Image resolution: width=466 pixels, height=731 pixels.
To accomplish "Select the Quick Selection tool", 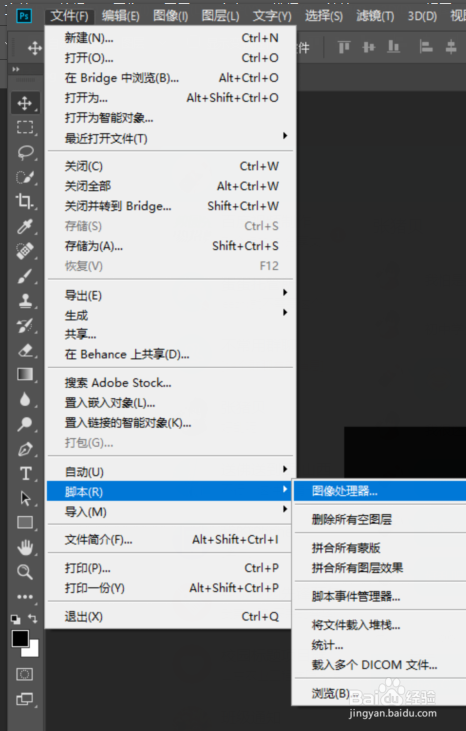I will [x=25, y=177].
